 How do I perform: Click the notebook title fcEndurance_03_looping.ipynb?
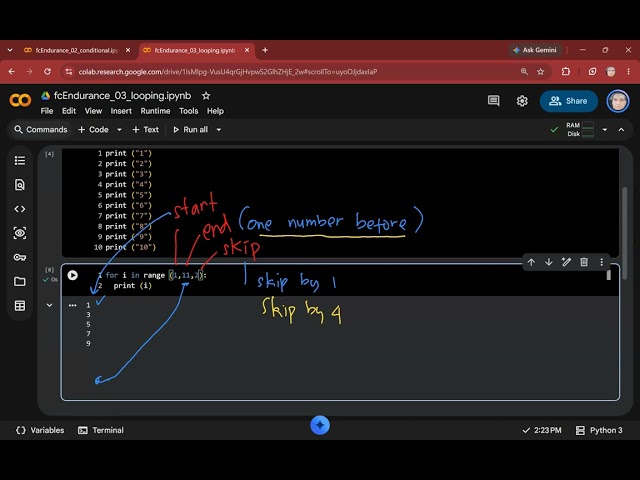(122, 96)
